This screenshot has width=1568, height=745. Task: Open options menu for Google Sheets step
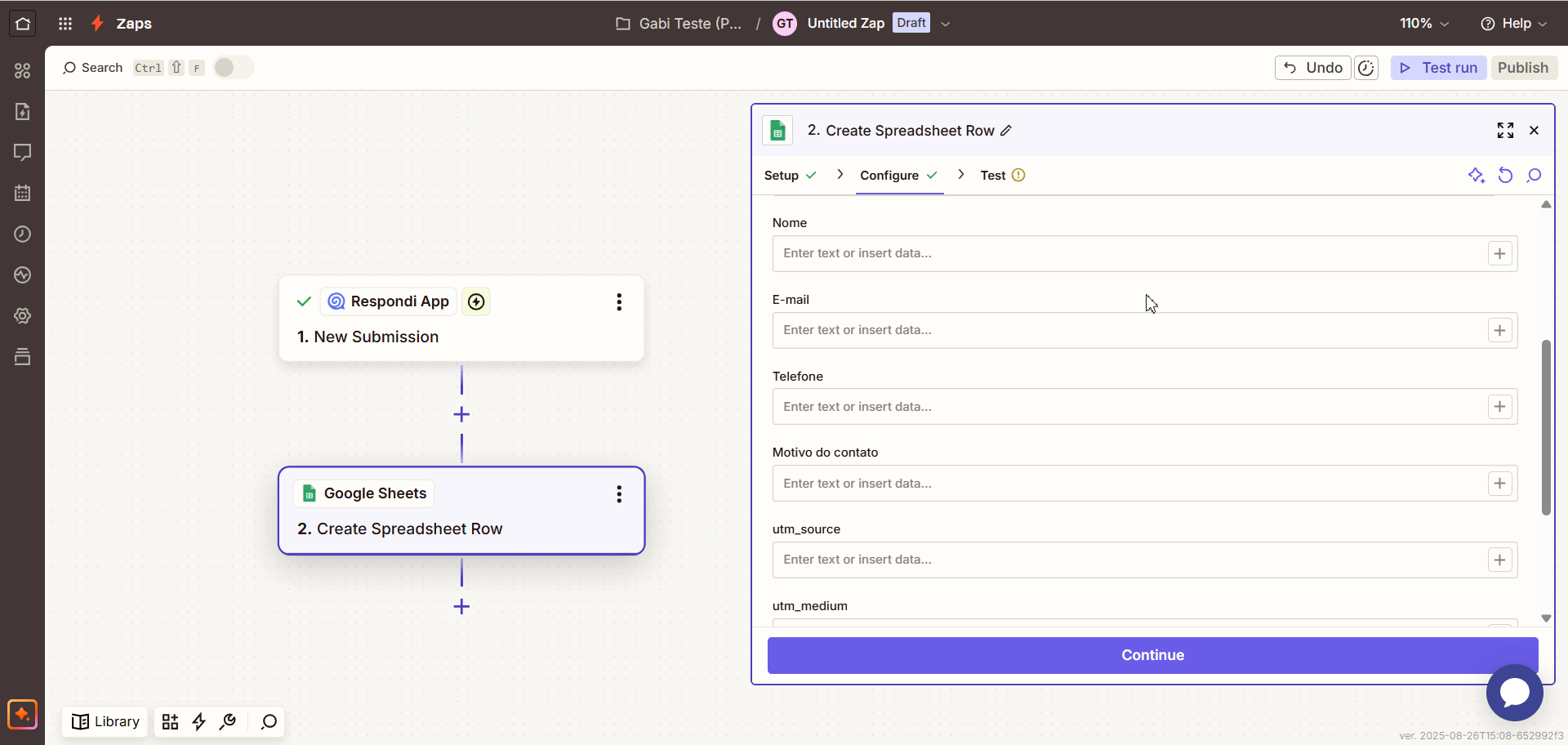(x=619, y=494)
